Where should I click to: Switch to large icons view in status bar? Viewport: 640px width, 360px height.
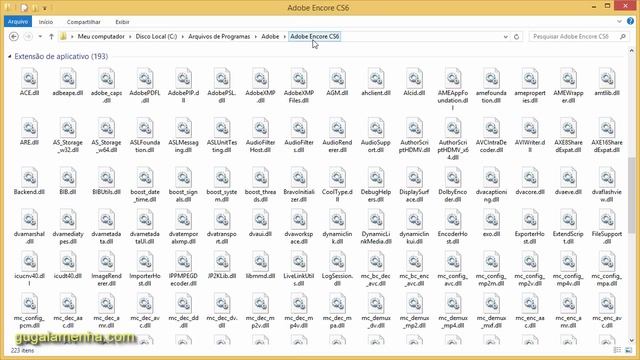[629, 350]
